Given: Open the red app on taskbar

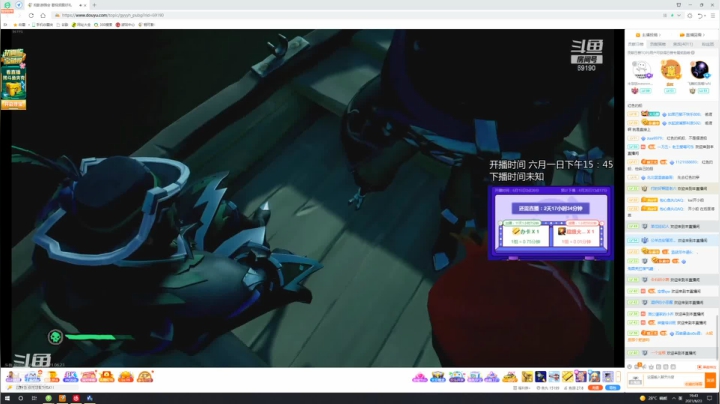Looking at the screenshot, I should coord(76,398).
